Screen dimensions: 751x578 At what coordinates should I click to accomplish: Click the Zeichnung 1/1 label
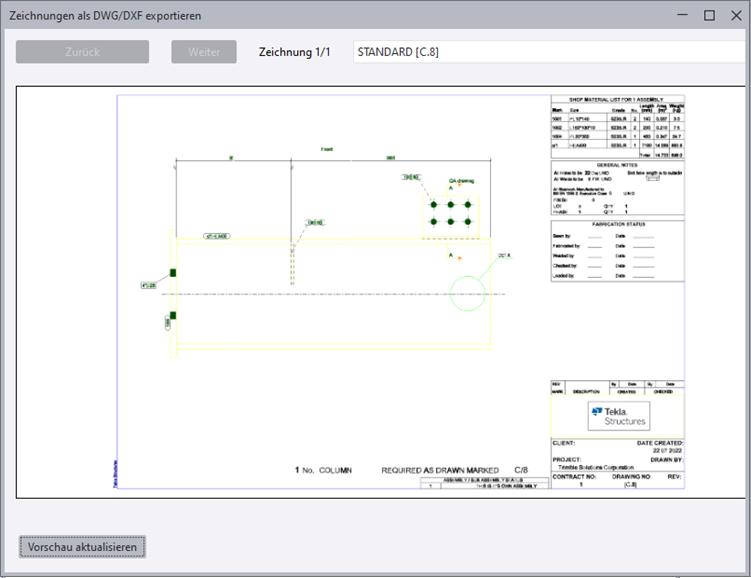295,52
